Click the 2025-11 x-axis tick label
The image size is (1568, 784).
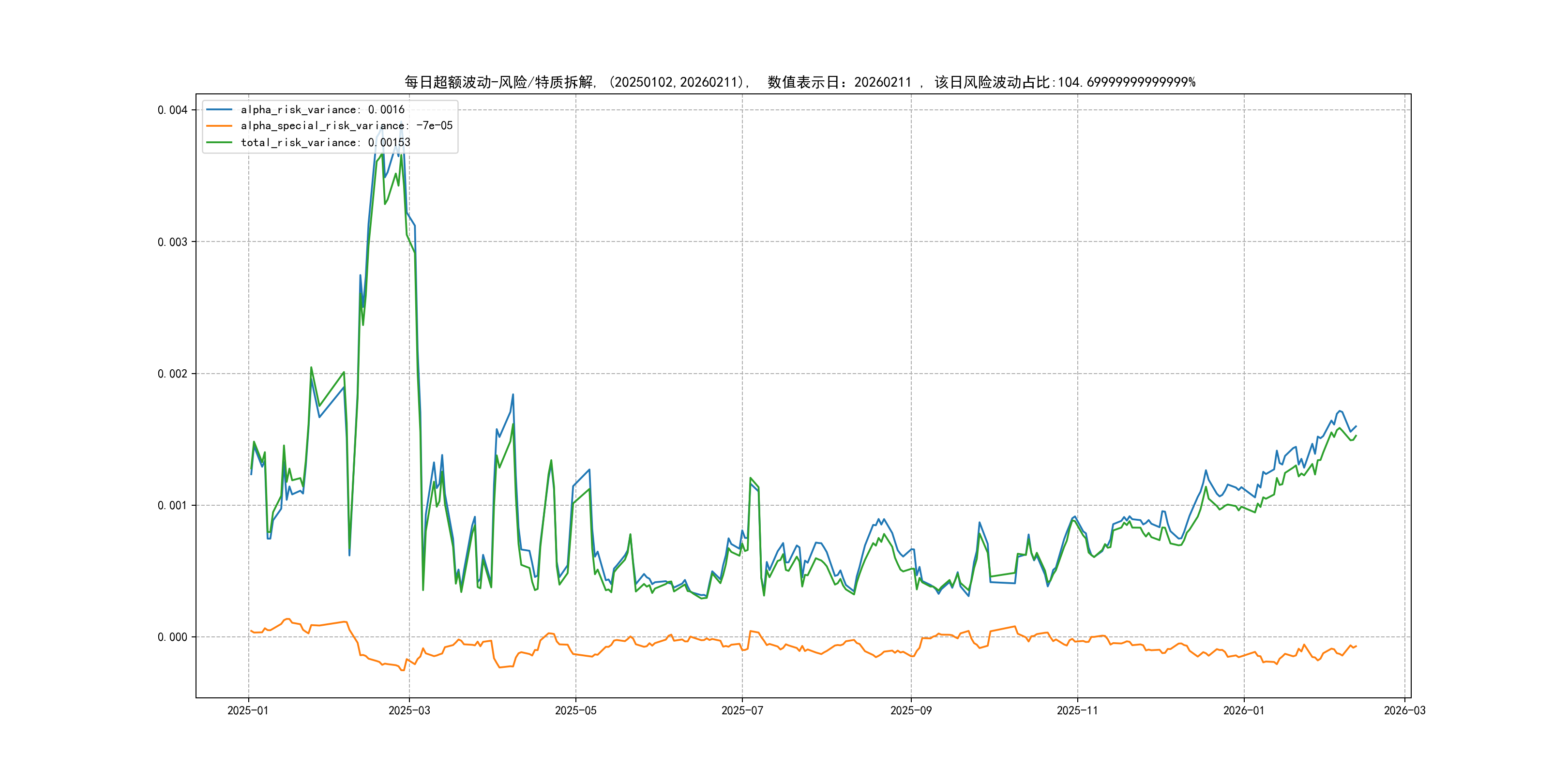pos(1077,710)
